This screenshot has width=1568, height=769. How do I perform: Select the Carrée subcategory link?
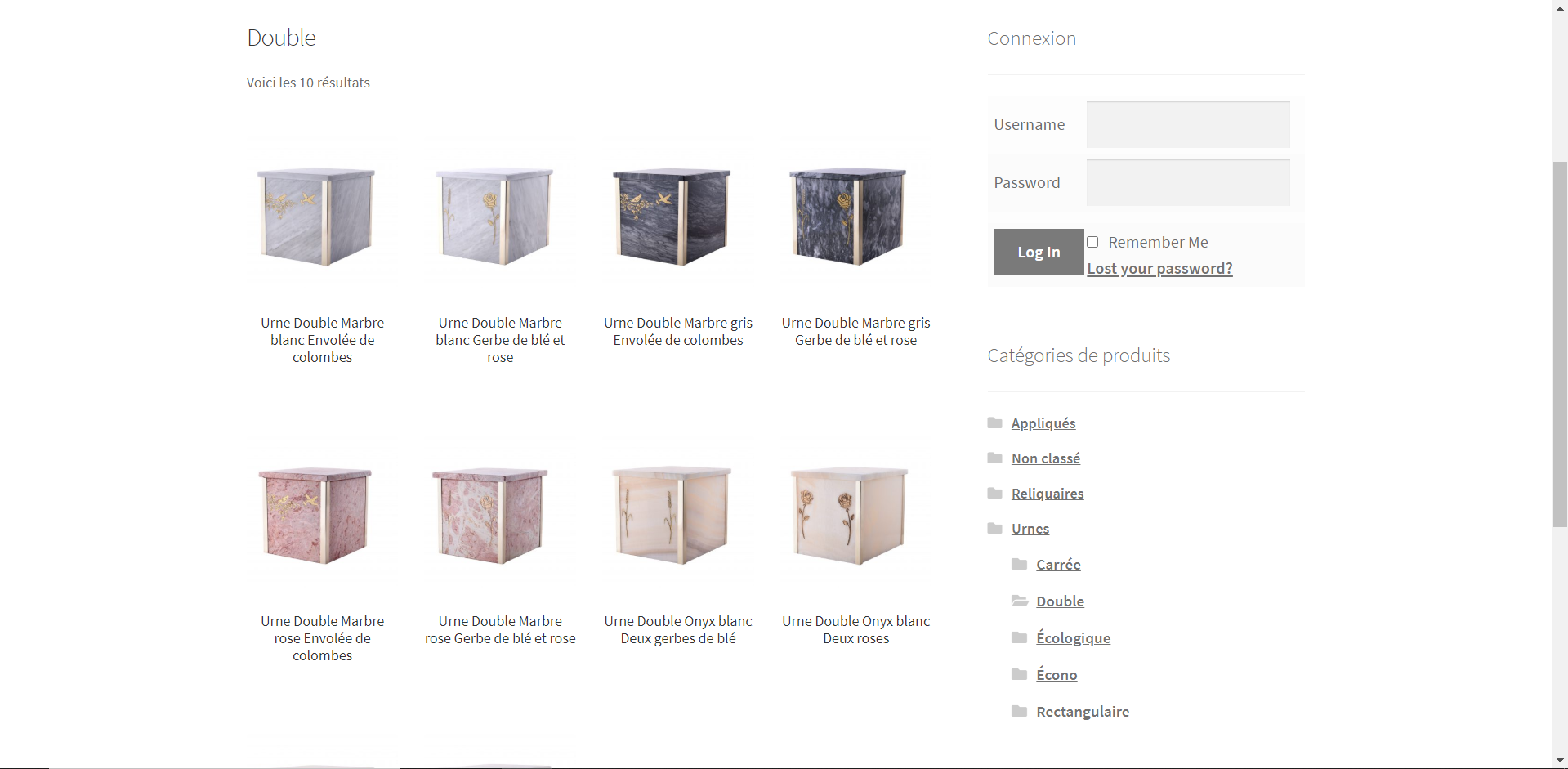click(1058, 565)
